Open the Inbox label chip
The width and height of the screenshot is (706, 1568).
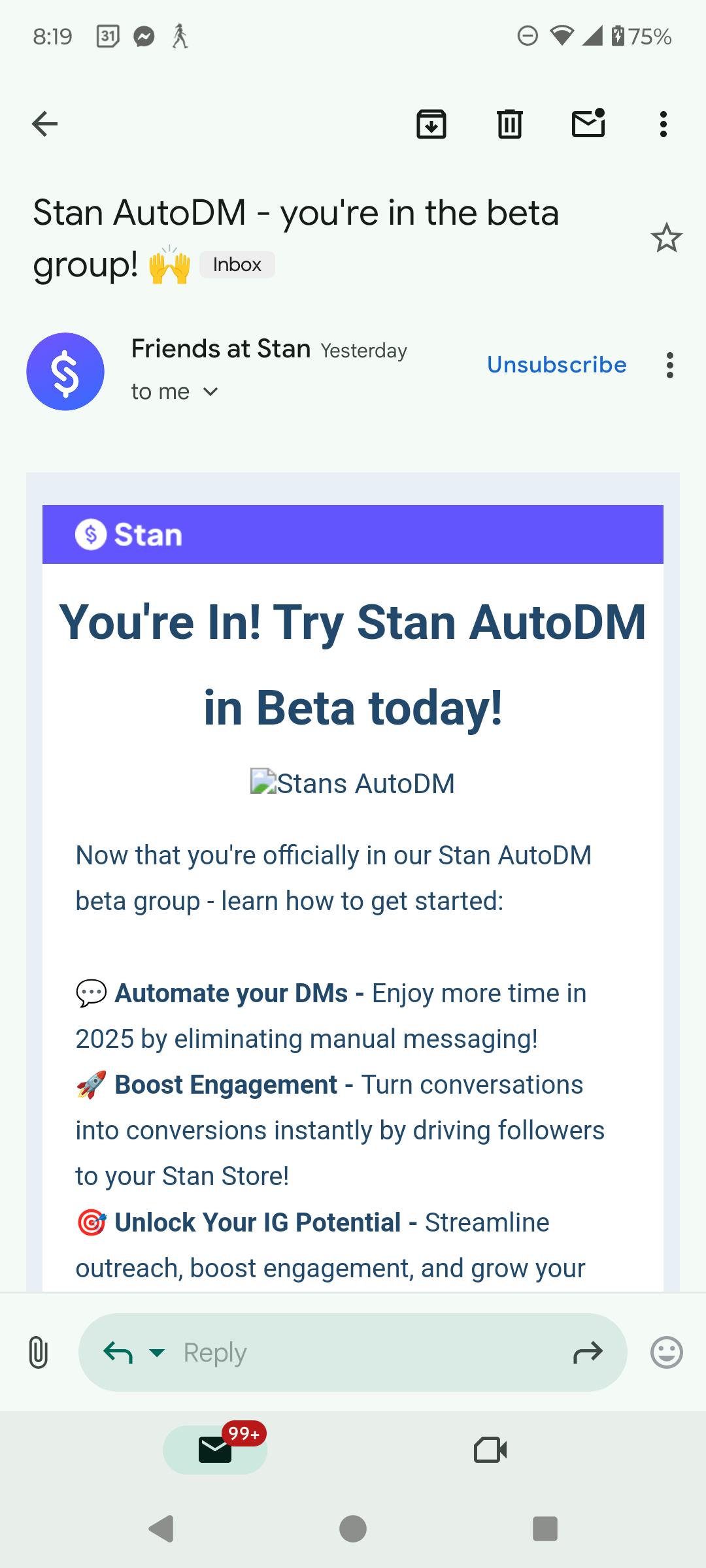(x=237, y=265)
